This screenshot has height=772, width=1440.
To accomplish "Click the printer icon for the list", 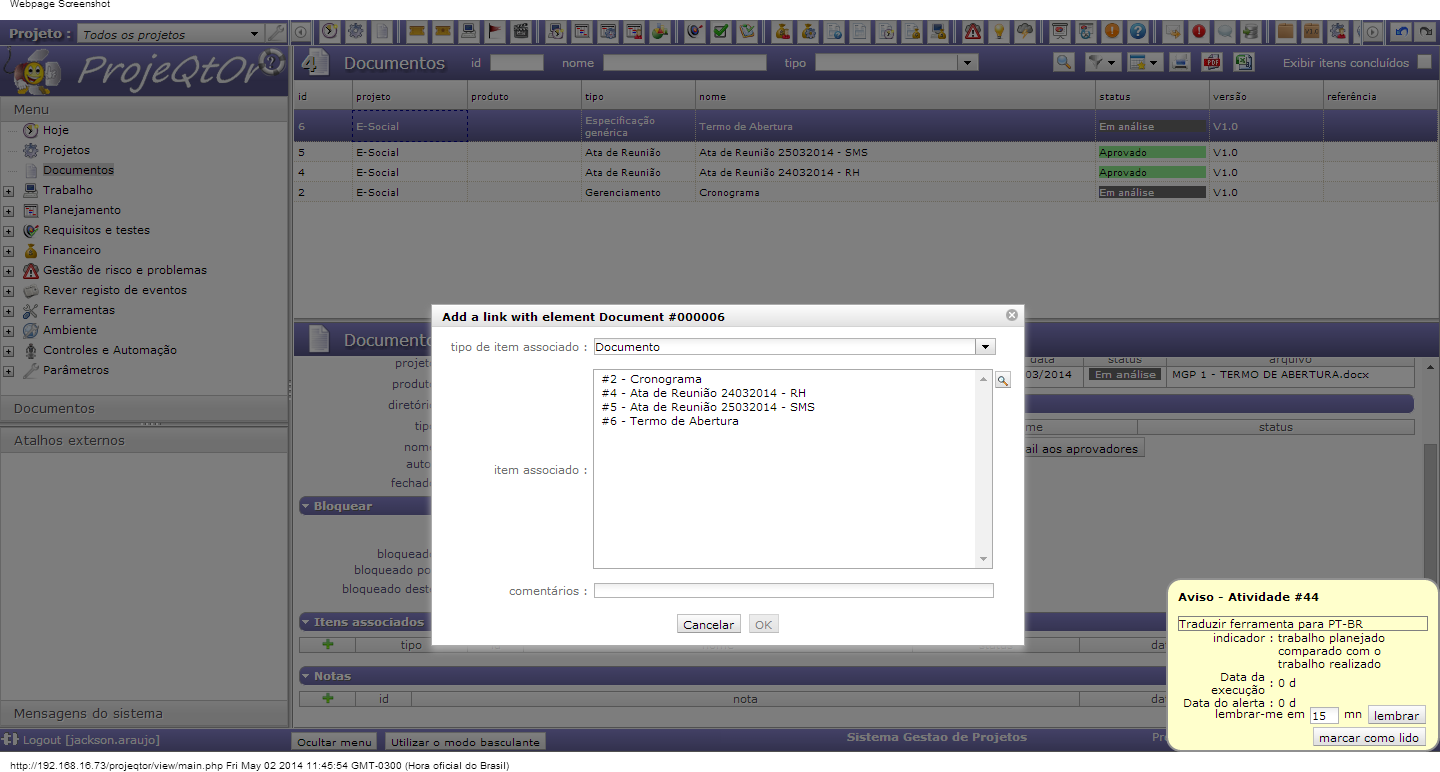I will (x=1180, y=62).
